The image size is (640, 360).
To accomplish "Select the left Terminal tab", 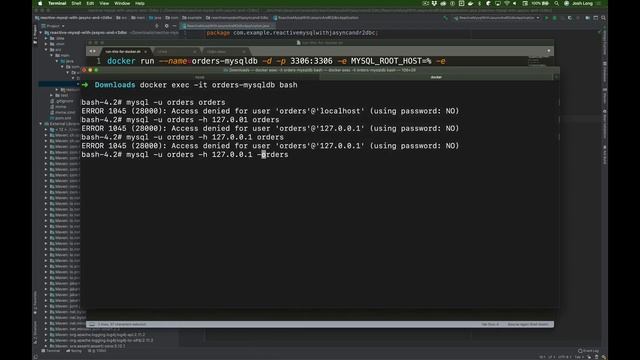I will pos(200,77).
